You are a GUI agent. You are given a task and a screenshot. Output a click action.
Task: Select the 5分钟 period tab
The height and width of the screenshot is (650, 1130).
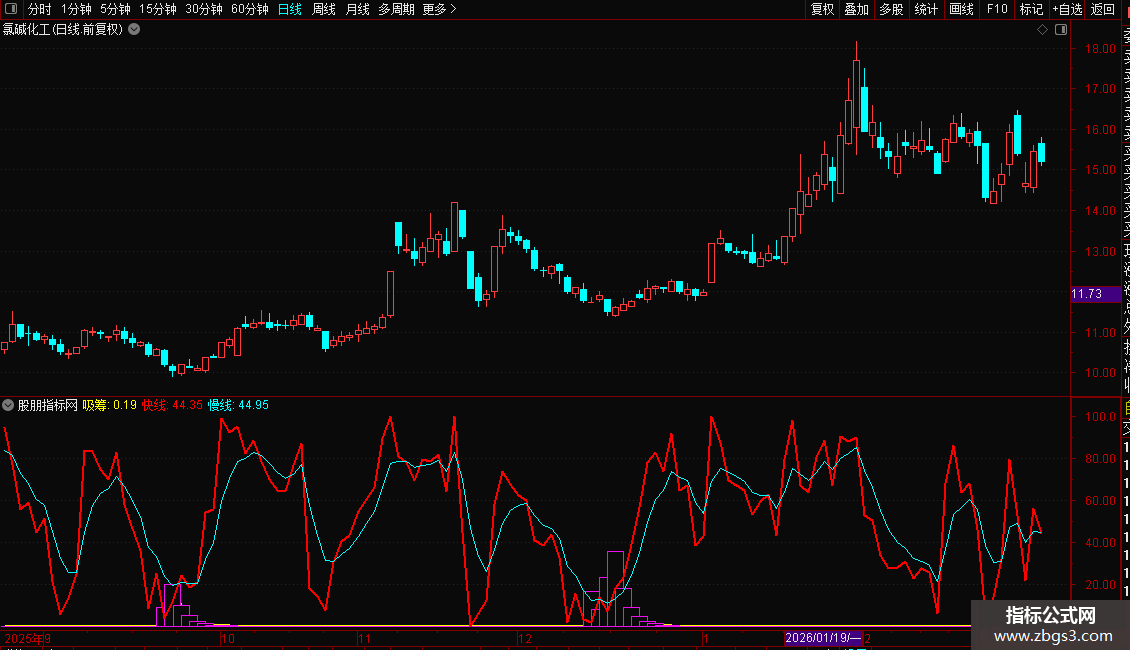[x=115, y=9]
